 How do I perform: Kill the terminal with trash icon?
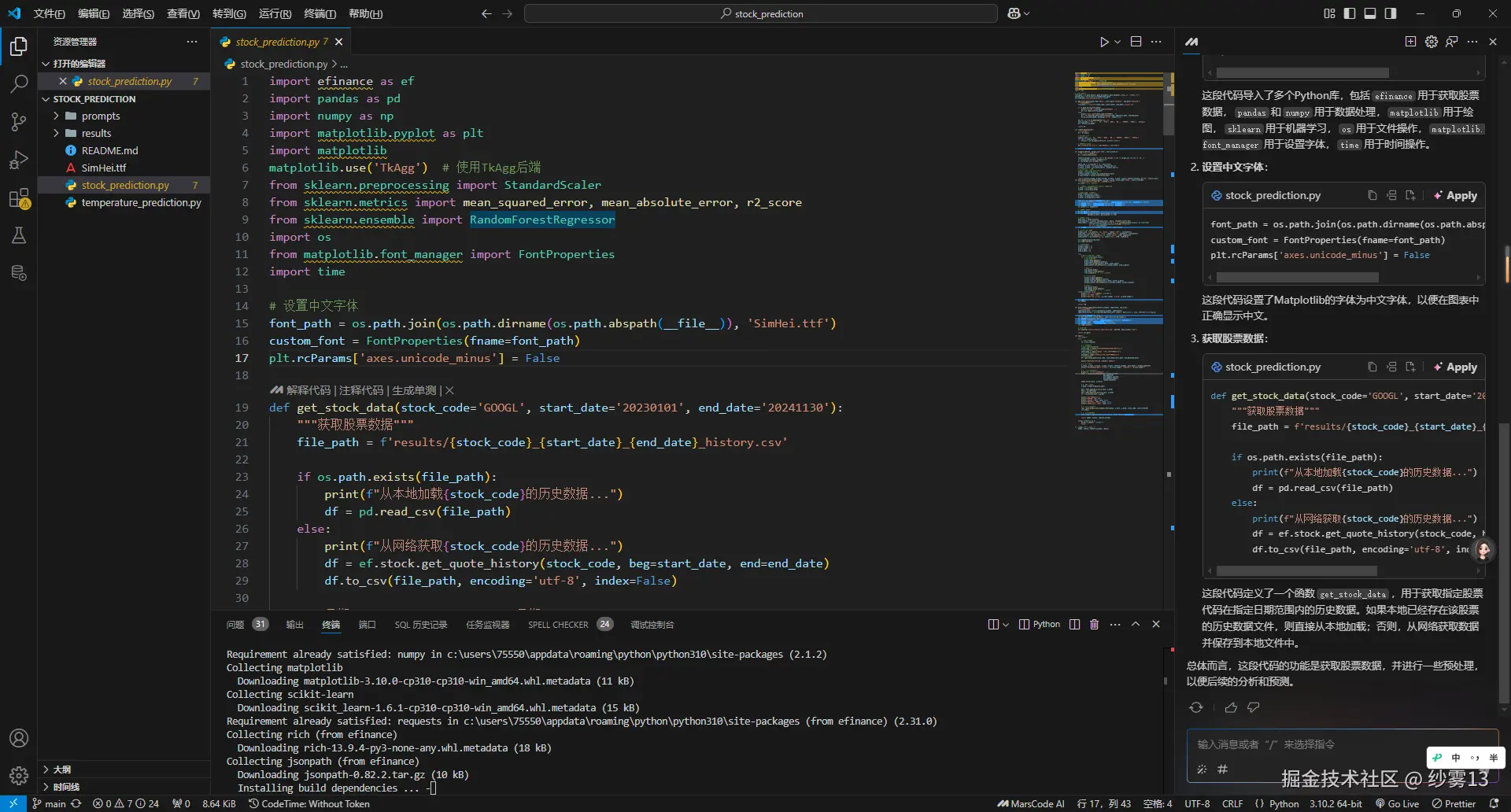pyautogui.click(x=1094, y=624)
